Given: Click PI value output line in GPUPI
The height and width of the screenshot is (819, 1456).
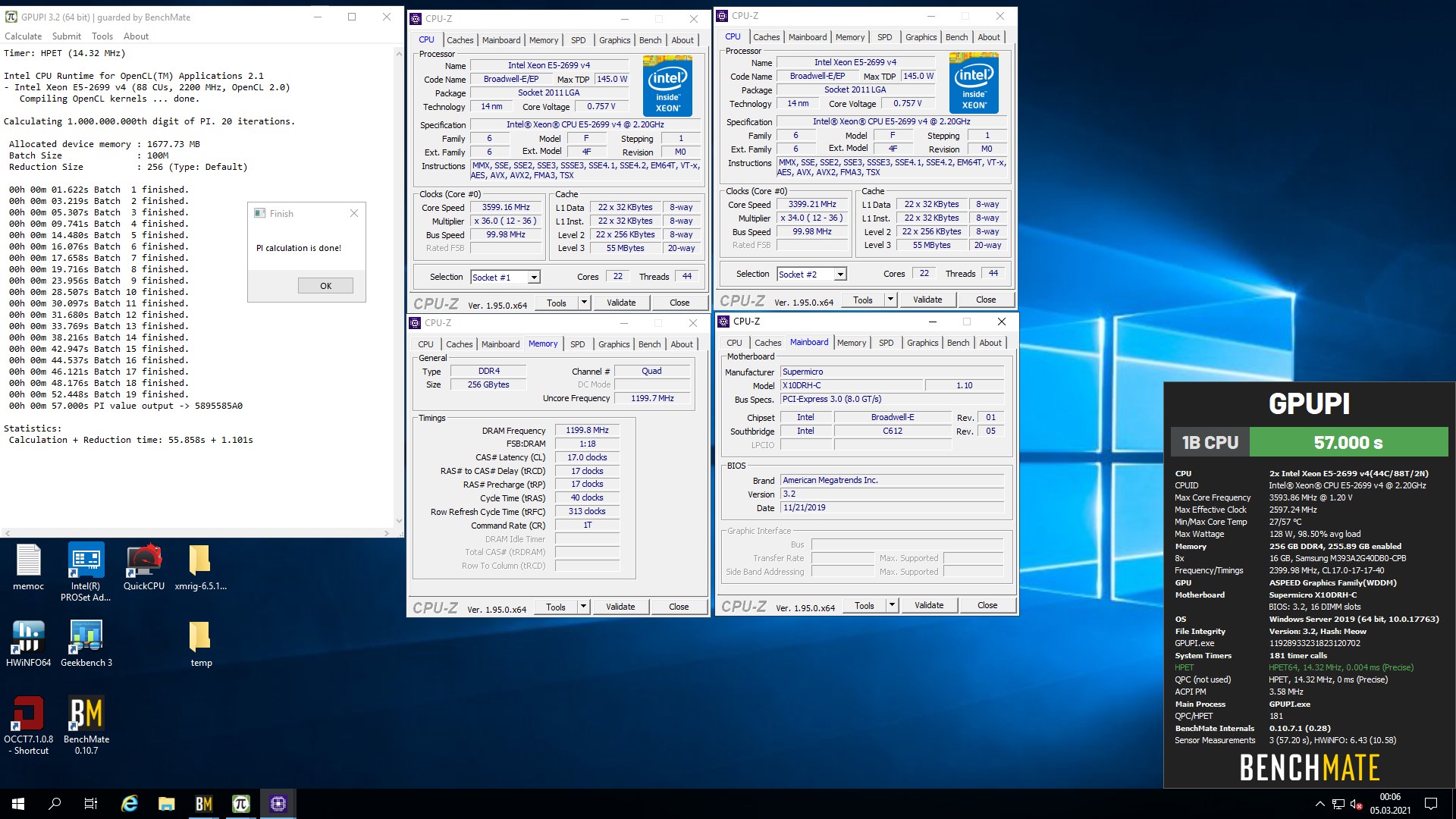Looking at the screenshot, I should click(x=126, y=406).
